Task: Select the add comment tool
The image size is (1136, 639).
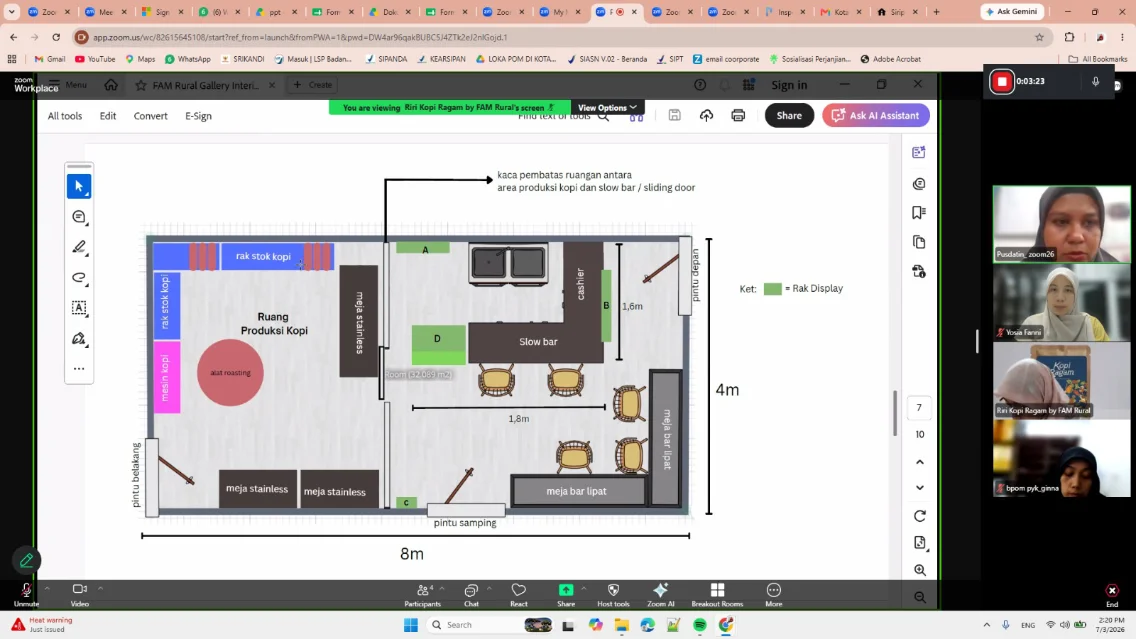Action: tap(79, 217)
